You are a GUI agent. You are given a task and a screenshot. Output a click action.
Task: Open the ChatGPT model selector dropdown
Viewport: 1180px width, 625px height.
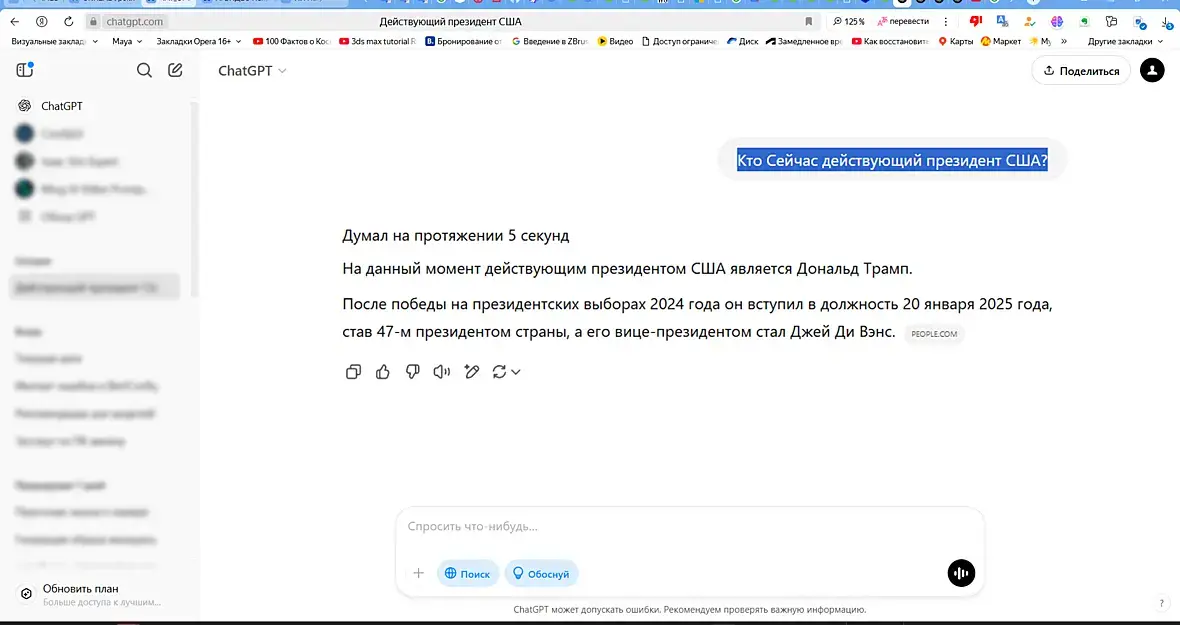pyautogui.click(x=252, y=71)
